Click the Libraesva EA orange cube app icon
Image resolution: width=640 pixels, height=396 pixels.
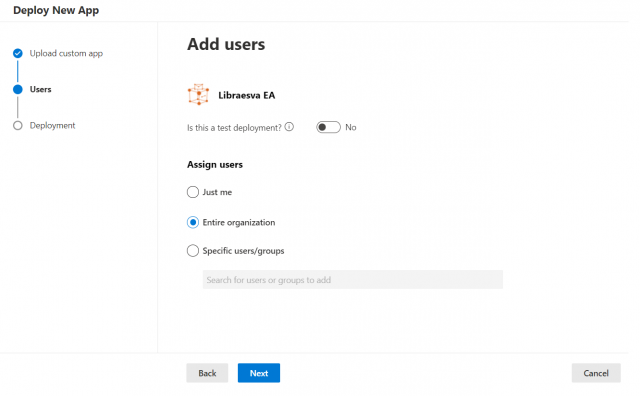[198, 95]
